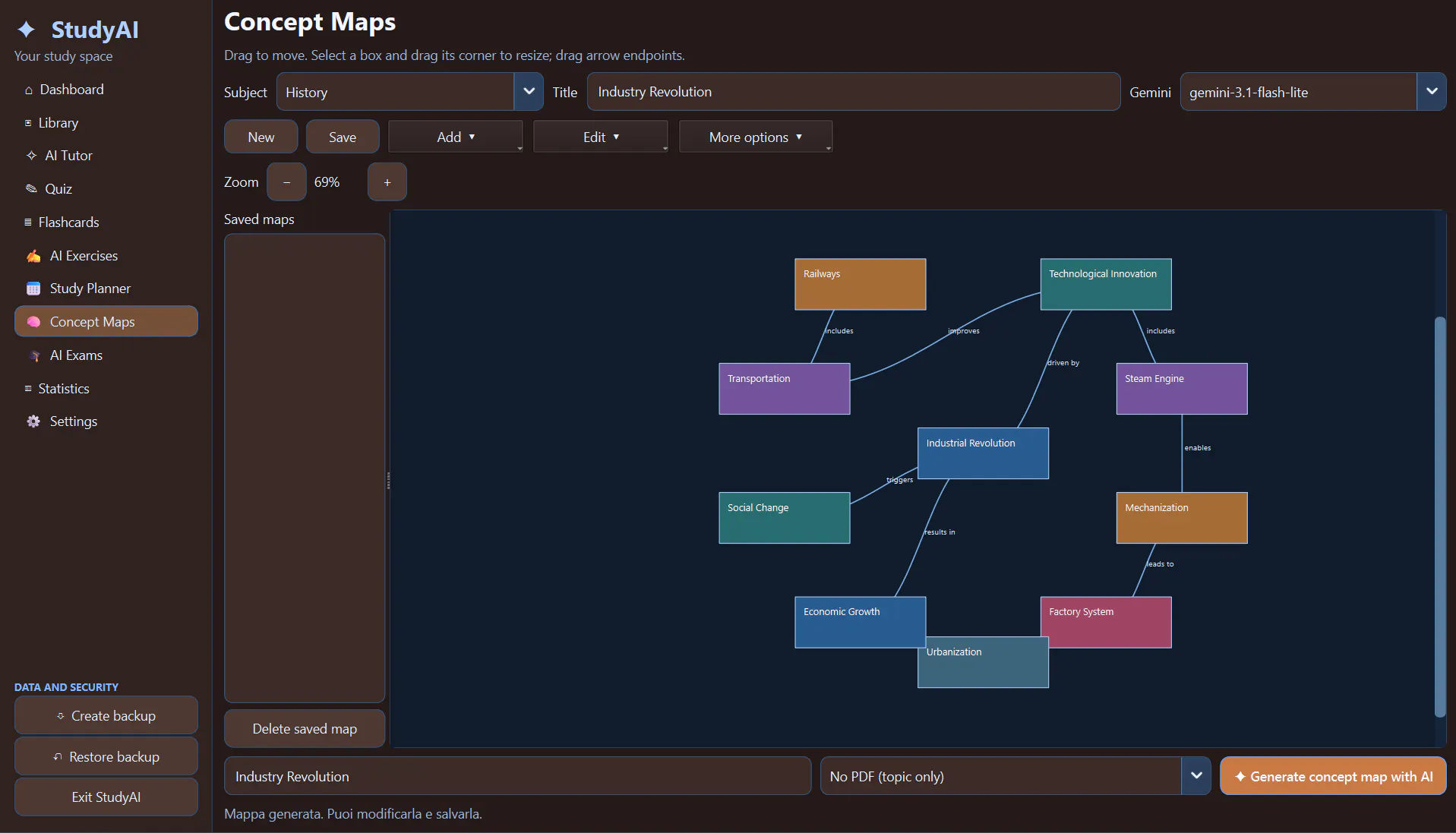Expand the More options menu
This screenshot has height=833, width=1456.
(x=756, y=137)
